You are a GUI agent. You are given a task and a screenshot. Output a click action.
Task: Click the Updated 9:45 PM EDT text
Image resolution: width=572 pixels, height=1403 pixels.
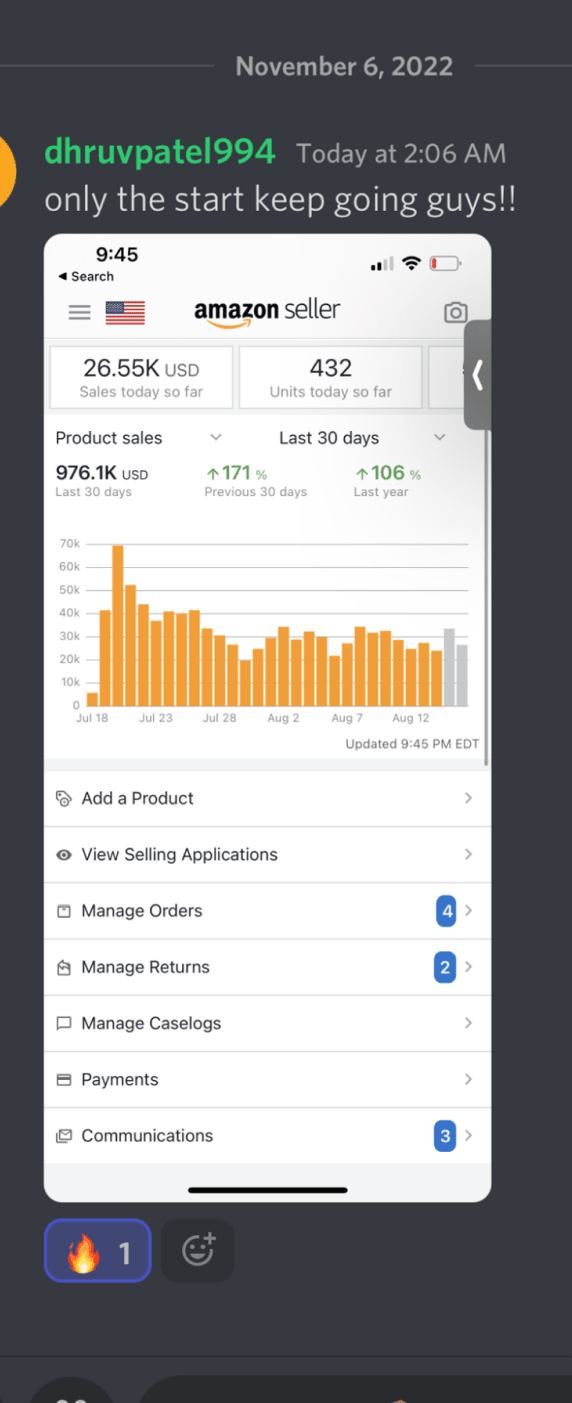(x=412, y=744)
